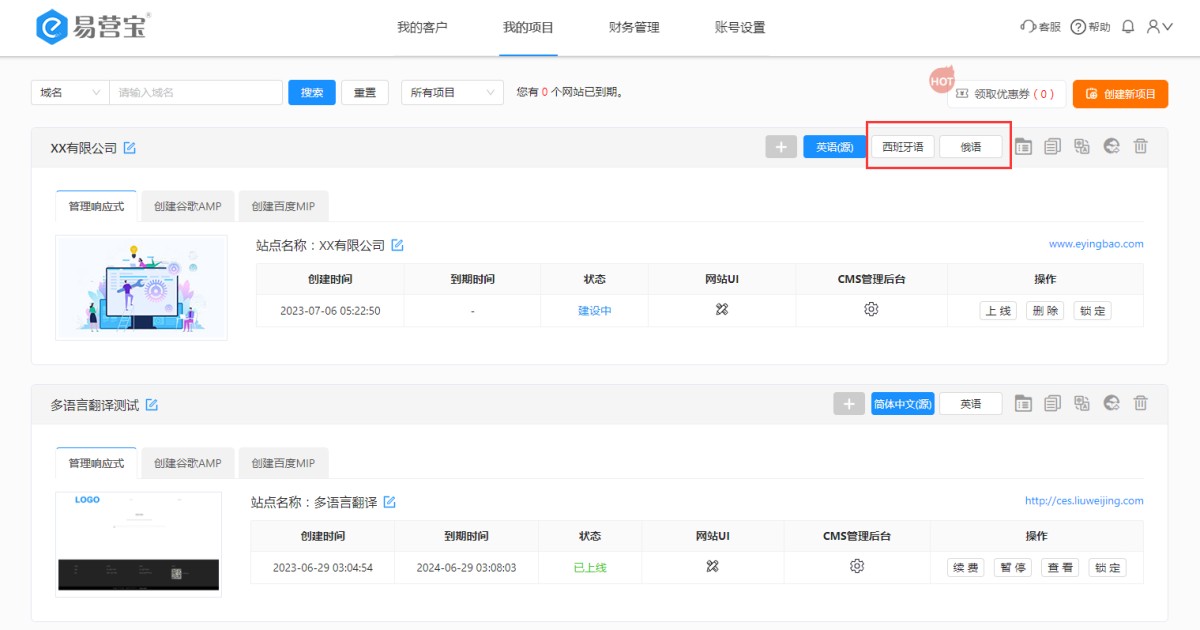The image size is (1200, 630).
Task: Expand the 所有项目 filter dropdown
Action: [452, 92]
